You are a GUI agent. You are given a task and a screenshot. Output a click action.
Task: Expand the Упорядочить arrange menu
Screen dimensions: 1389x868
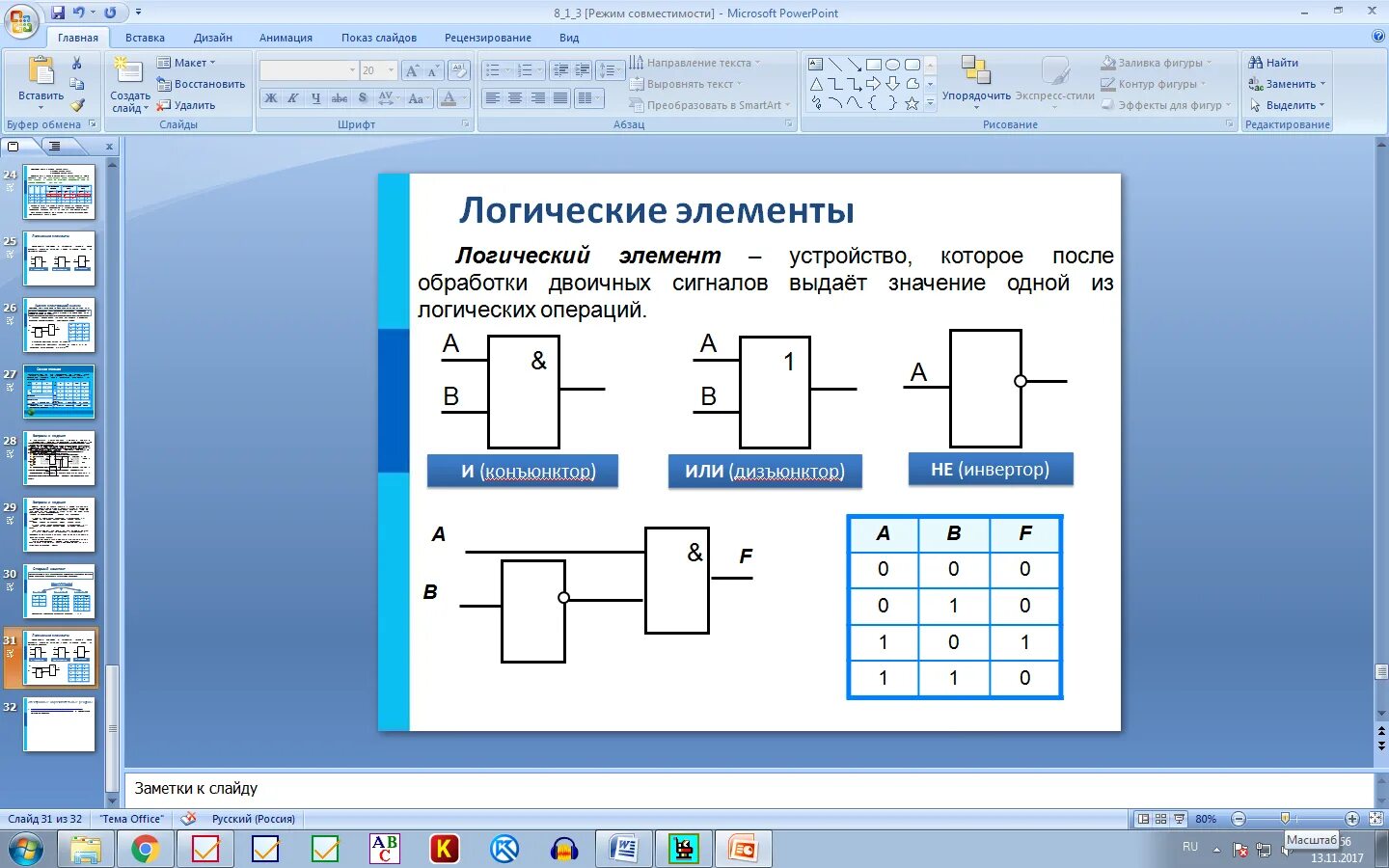976,80
